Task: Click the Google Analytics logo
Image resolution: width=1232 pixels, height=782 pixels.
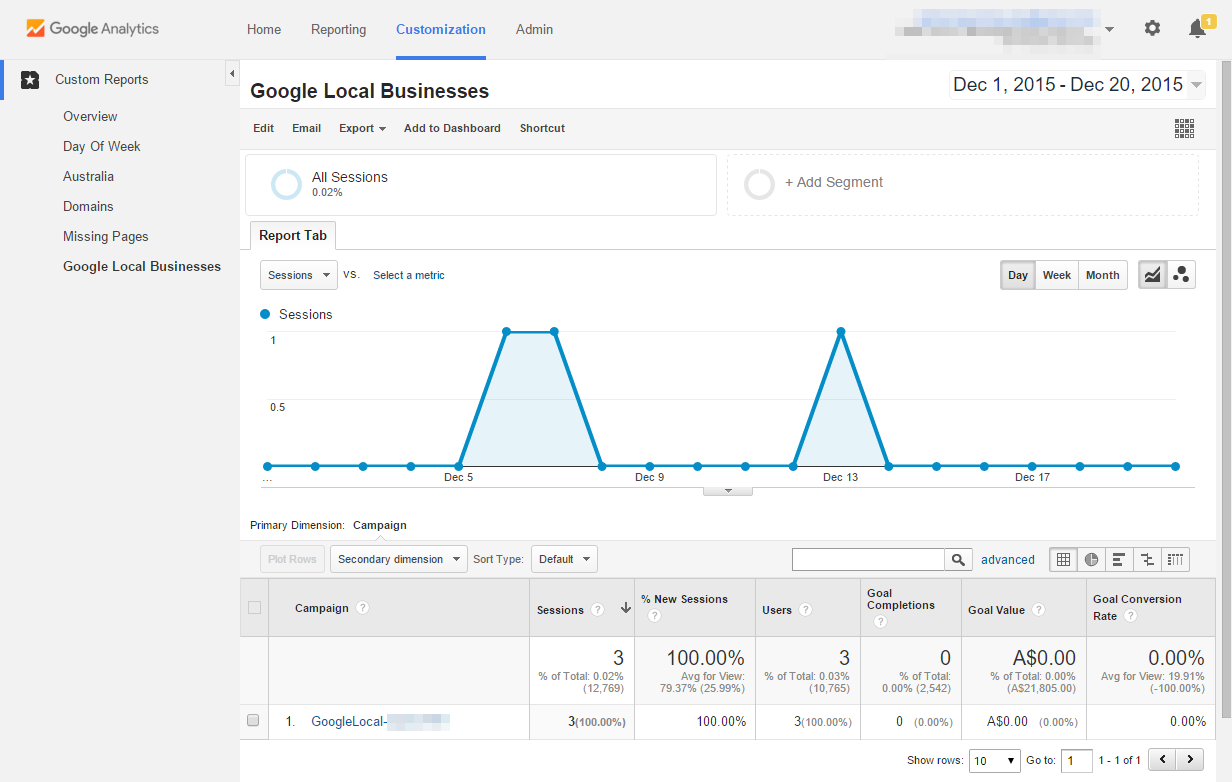Action: point(92,29)
